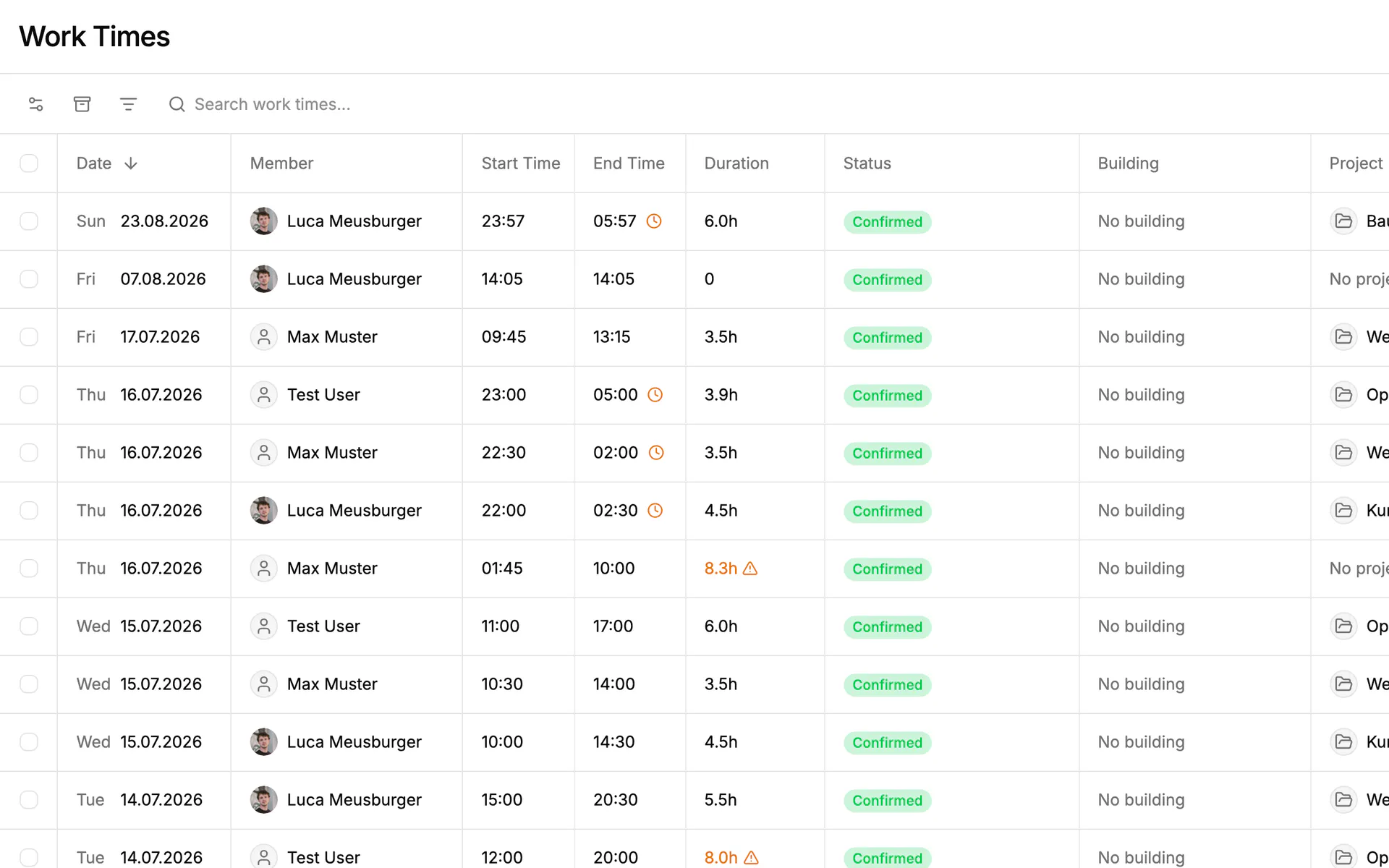1389x868 pixels.
Task: Click Confirmed badge in 07.08.2026 row
Action: click(887, 280)
